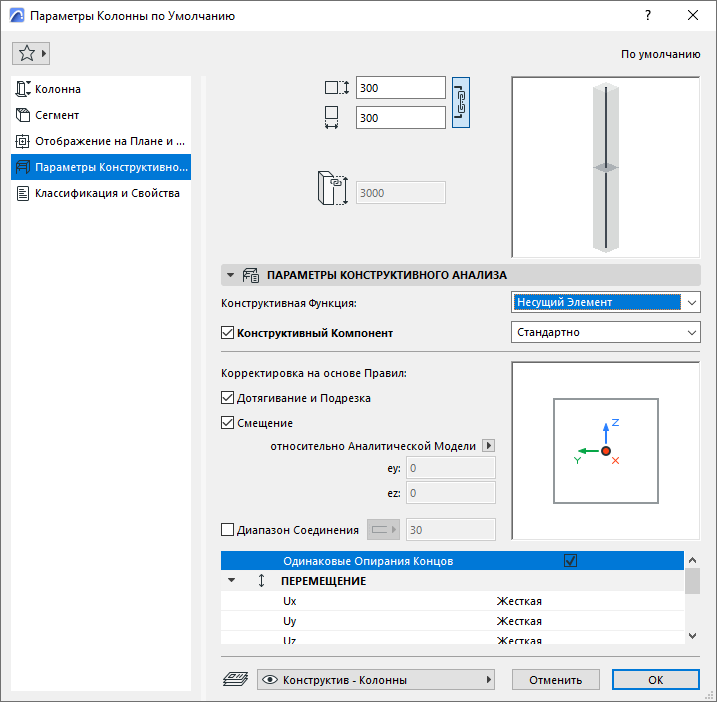This screenshot has height=702, width=717.
Task: Close the dialog window
Action: click(693, 16)
